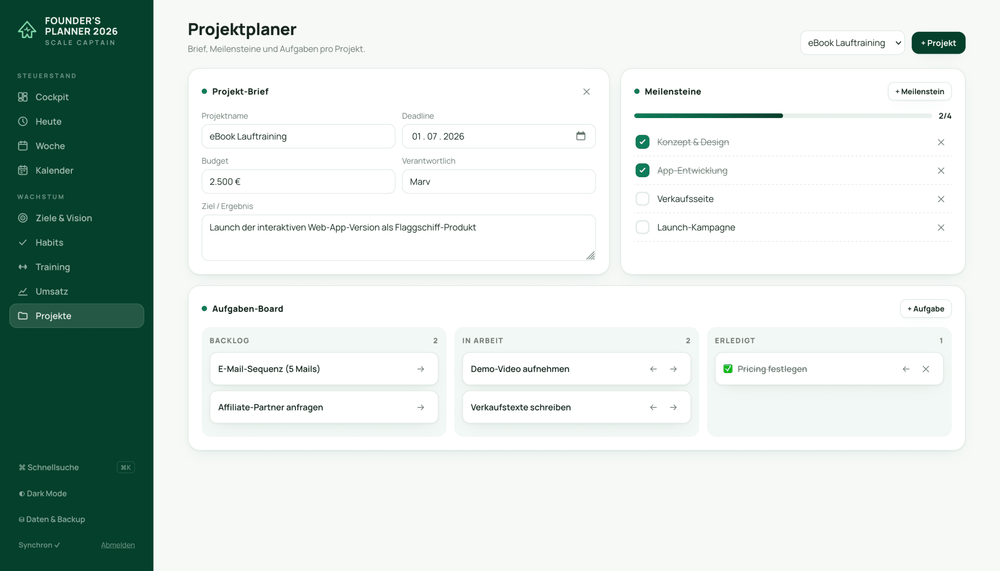Click the Cockpit grid icon in sidebar
The height and width of the screenshot is (571, 1000).
click(x=23, y=97)
